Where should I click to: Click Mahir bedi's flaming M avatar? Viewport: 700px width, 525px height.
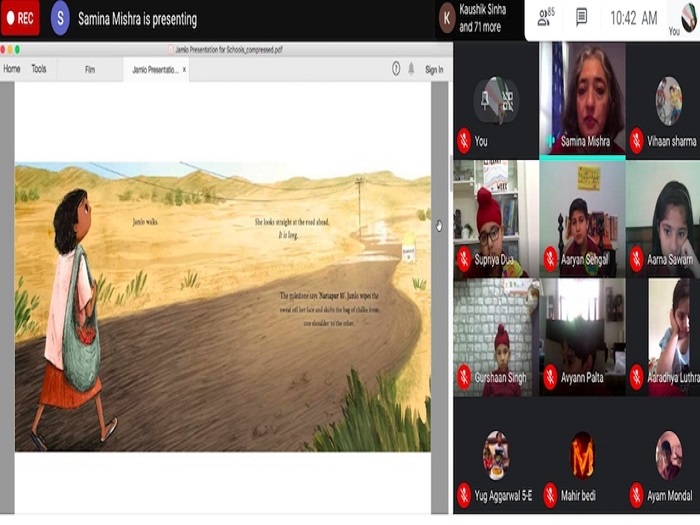pos(582,455)
